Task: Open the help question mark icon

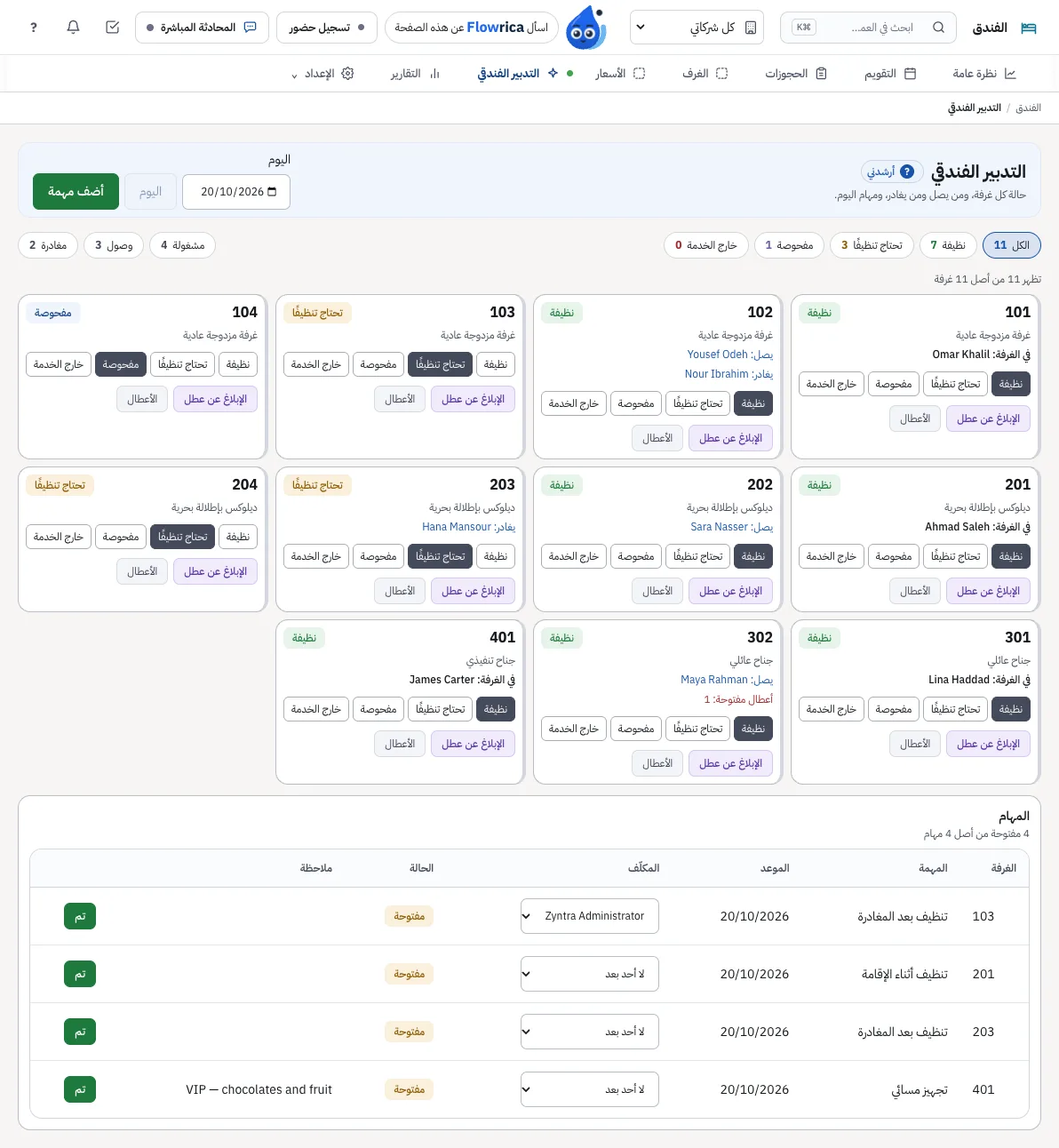Action: tap(34, 28)
